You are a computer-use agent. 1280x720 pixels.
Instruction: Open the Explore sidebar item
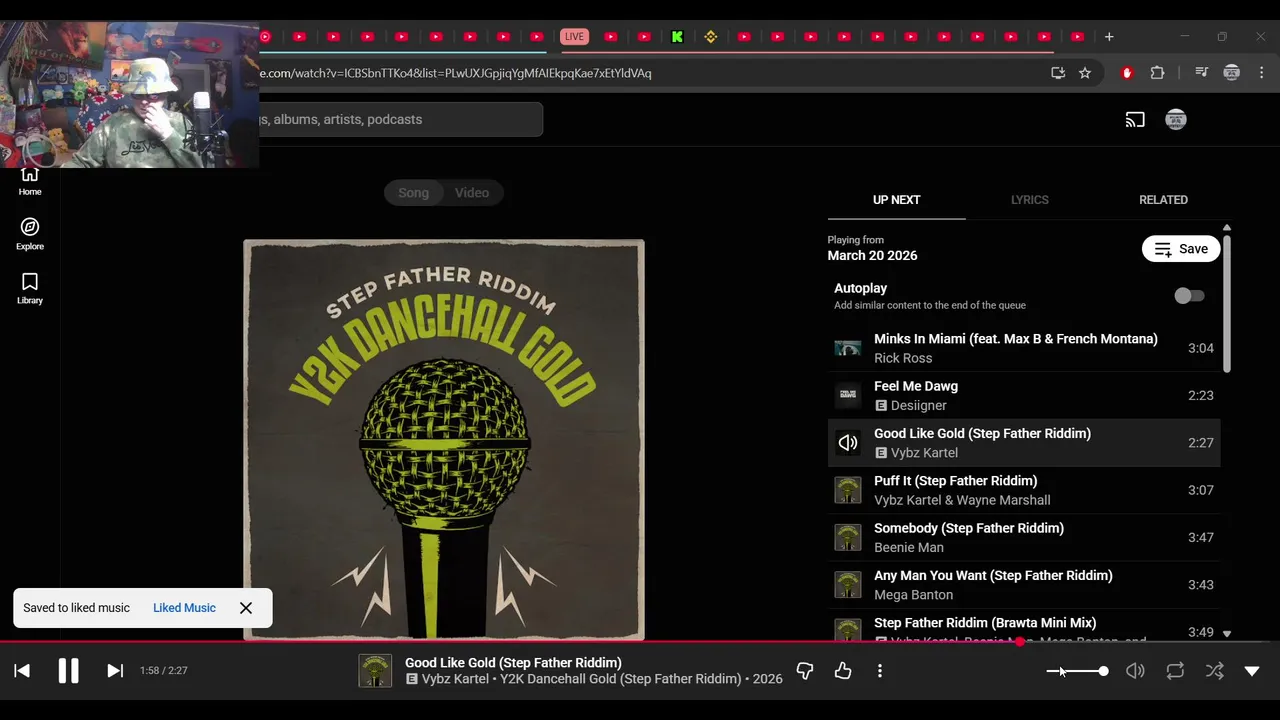[x=30, y=234]
